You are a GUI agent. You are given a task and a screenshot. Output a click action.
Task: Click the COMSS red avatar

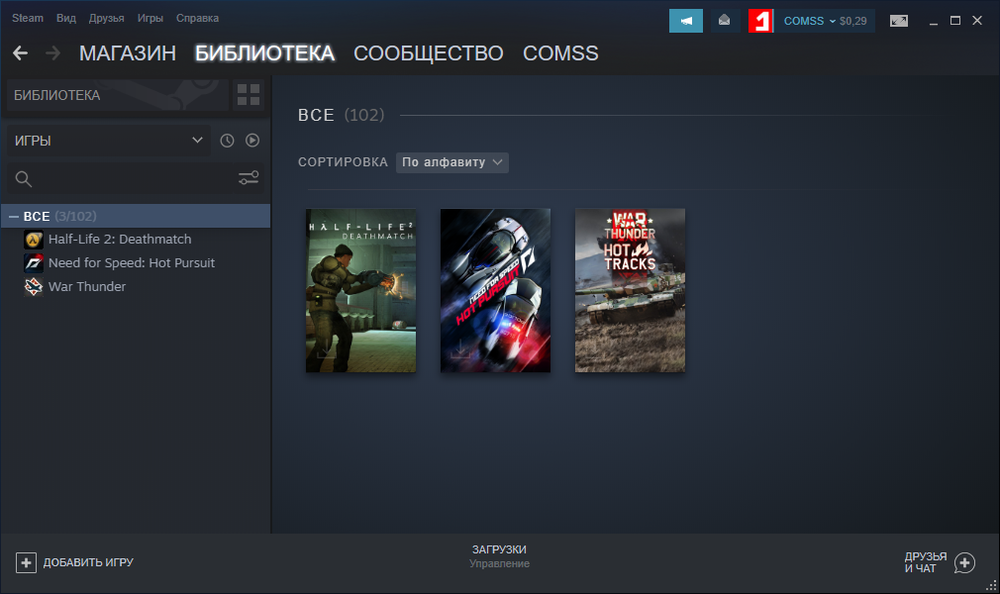pos(760,21)
